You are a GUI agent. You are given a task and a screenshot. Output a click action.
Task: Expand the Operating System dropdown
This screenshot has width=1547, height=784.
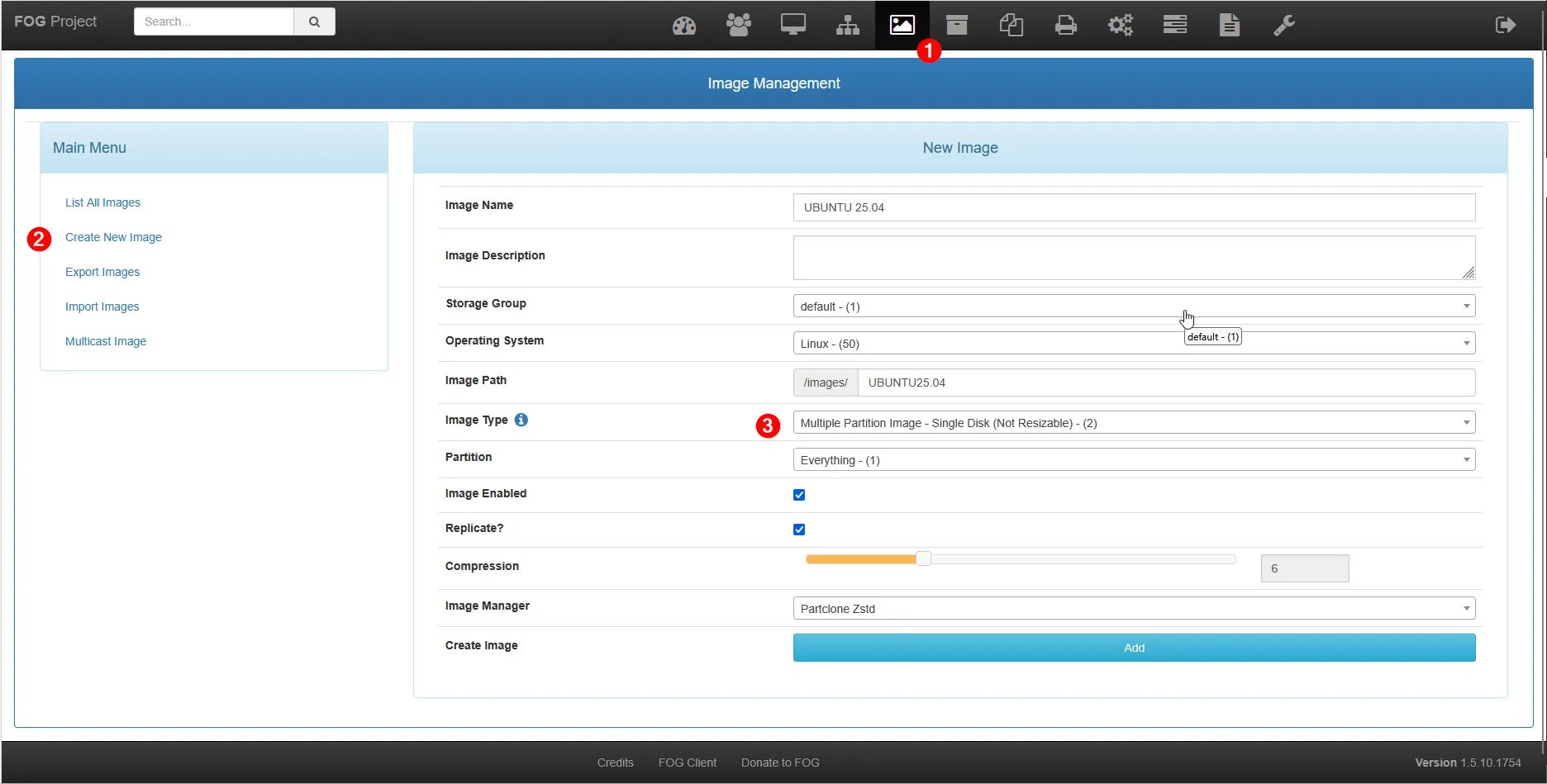pyautogui.click(x=1134, y=344)
